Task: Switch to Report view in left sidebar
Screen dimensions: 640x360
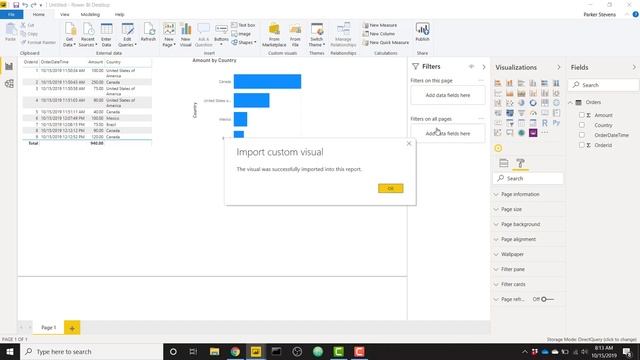Action: coord(9,66)
